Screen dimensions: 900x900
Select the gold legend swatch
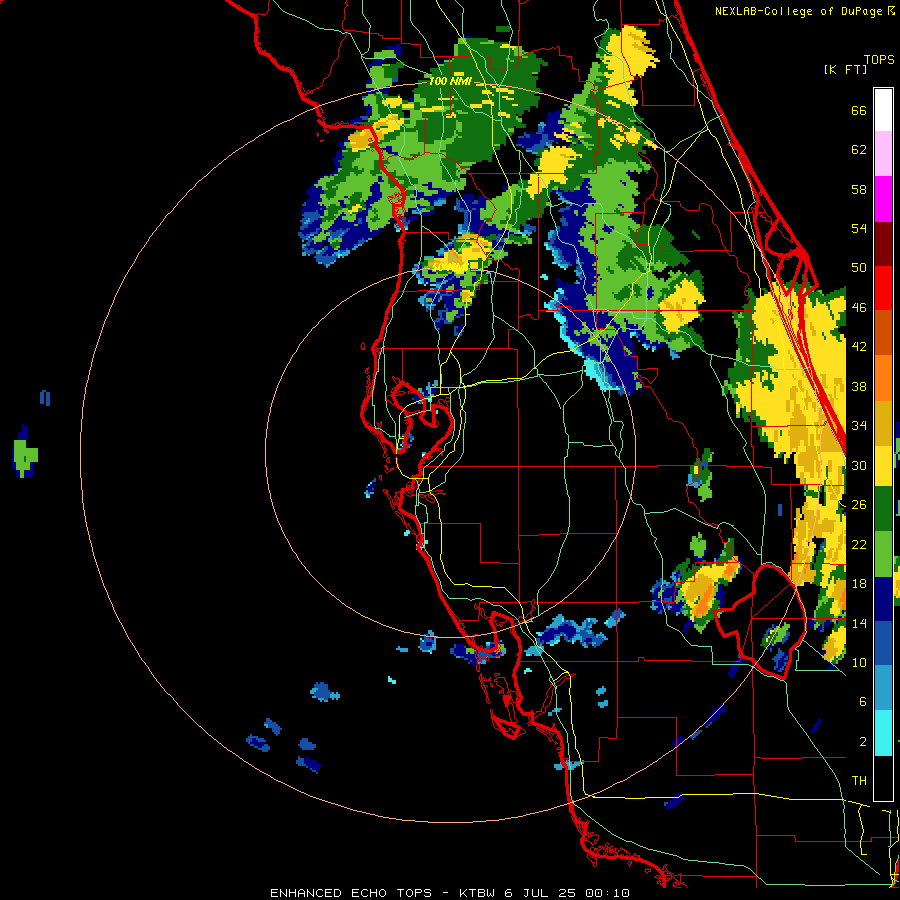pyautogui.click(x=883, y=423)
